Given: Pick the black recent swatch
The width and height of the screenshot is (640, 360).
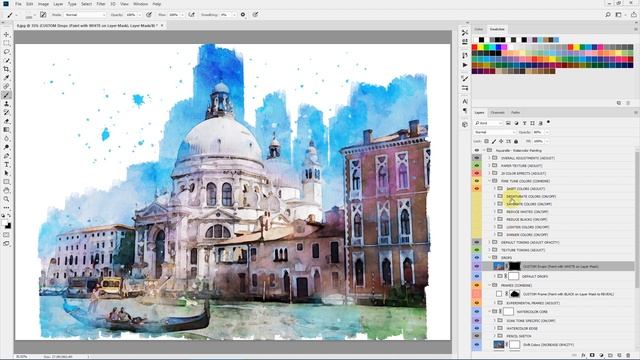Looking at the screenshot, I should point(482,40).
